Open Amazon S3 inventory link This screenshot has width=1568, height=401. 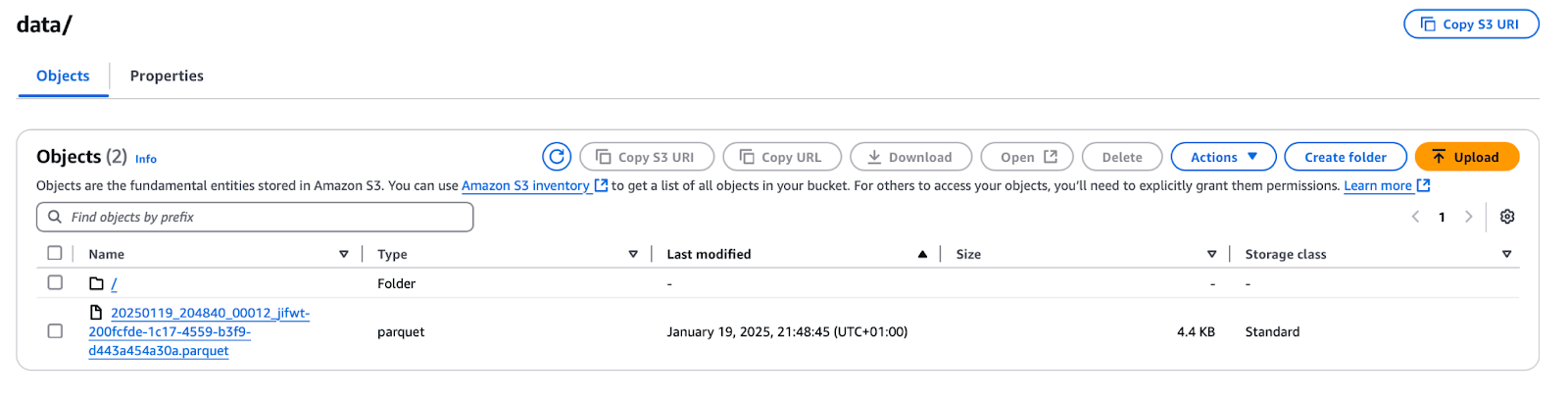coord(525,185)
